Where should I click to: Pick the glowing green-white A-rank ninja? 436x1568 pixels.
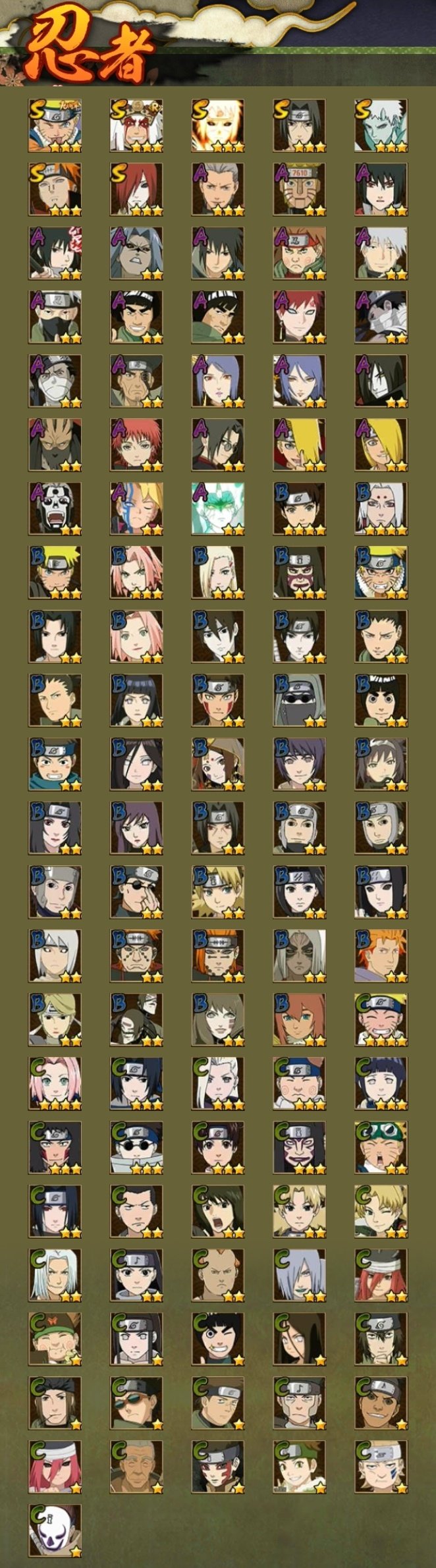pyautogui.click(x=218, y=508)
